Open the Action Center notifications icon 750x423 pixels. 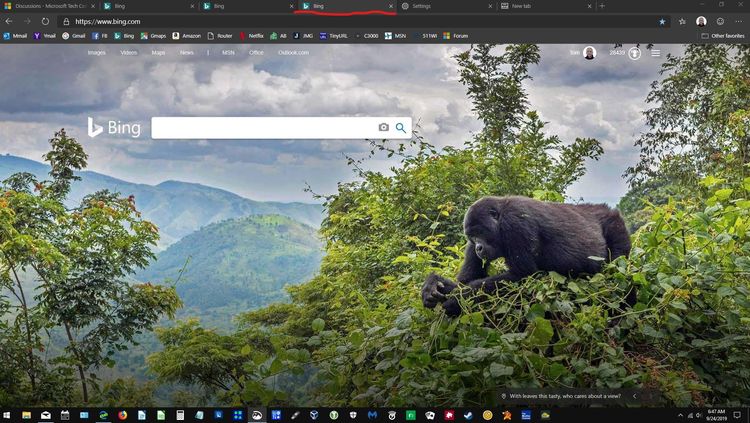pos(738,415)
